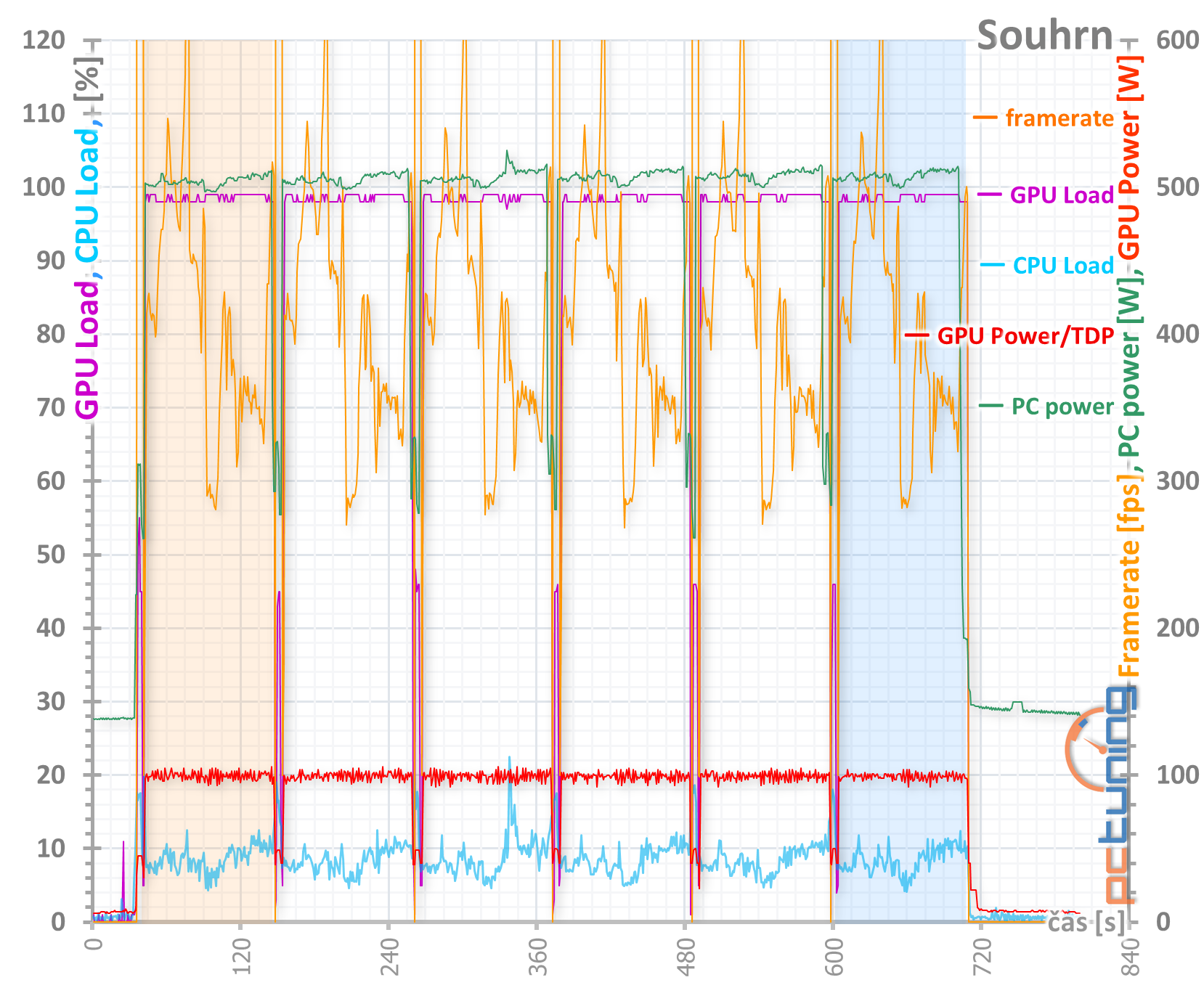This screenshot has width=1204, height=988.
Task: Click the orange line swatch beside framerate legend
Action: pyautogui.click(x=985, y=117)
